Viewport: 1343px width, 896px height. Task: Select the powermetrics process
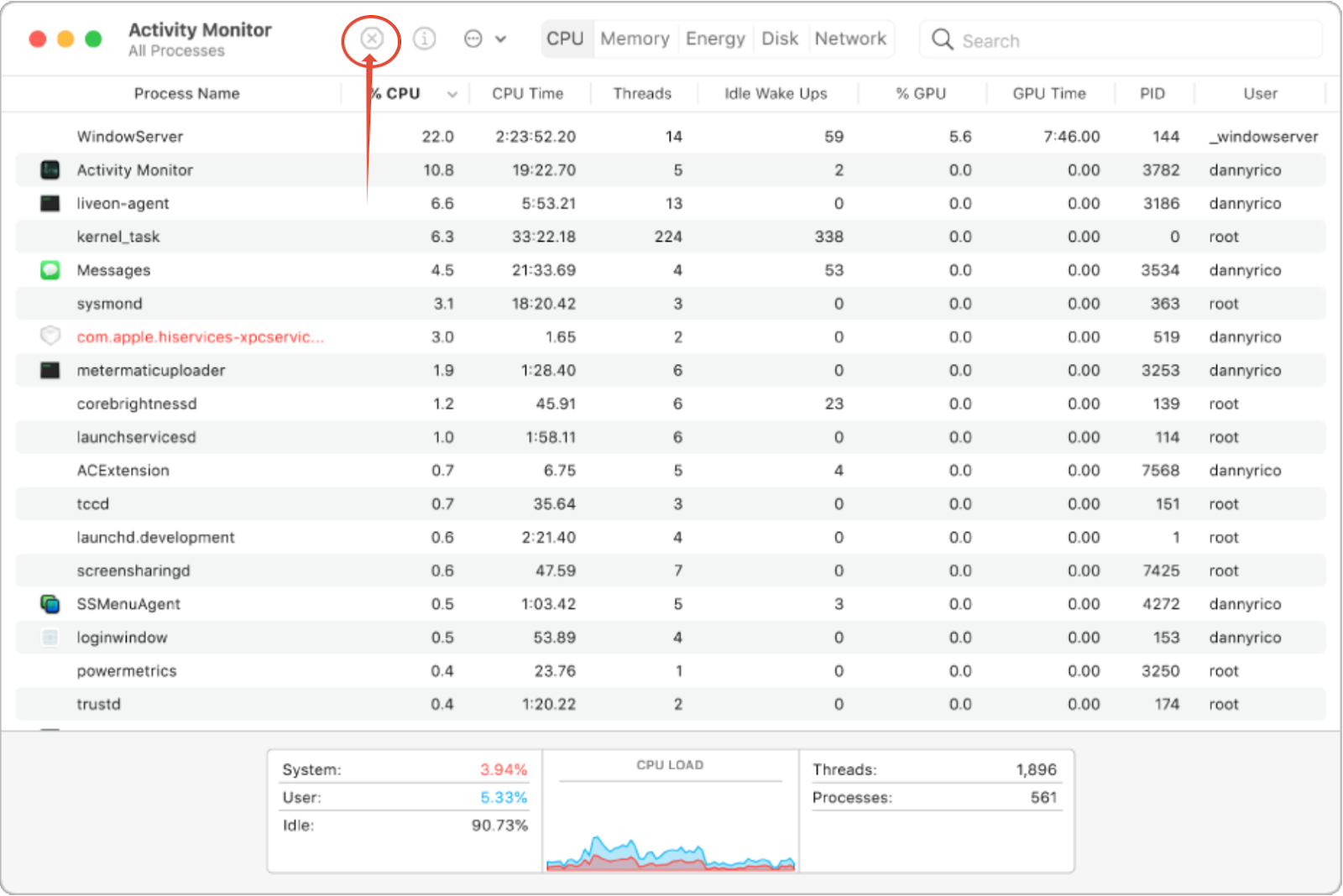tap(671, 671)
